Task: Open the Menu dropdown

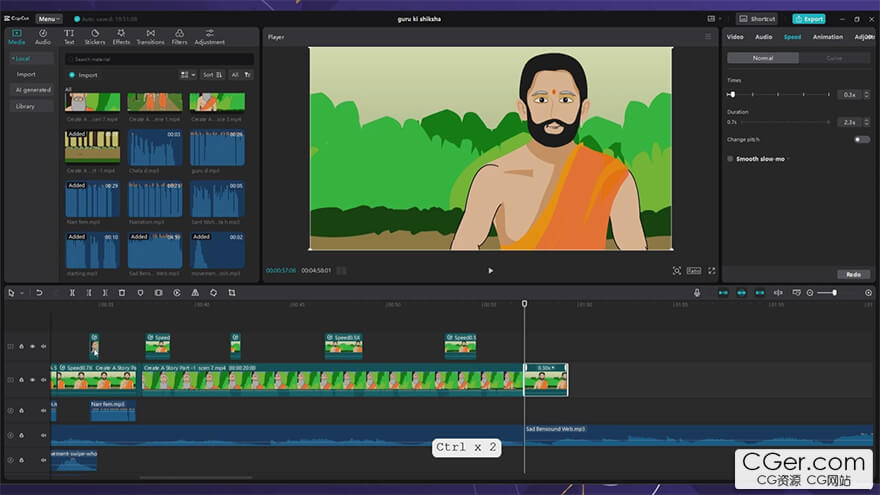Action: [x=48, y=18]
